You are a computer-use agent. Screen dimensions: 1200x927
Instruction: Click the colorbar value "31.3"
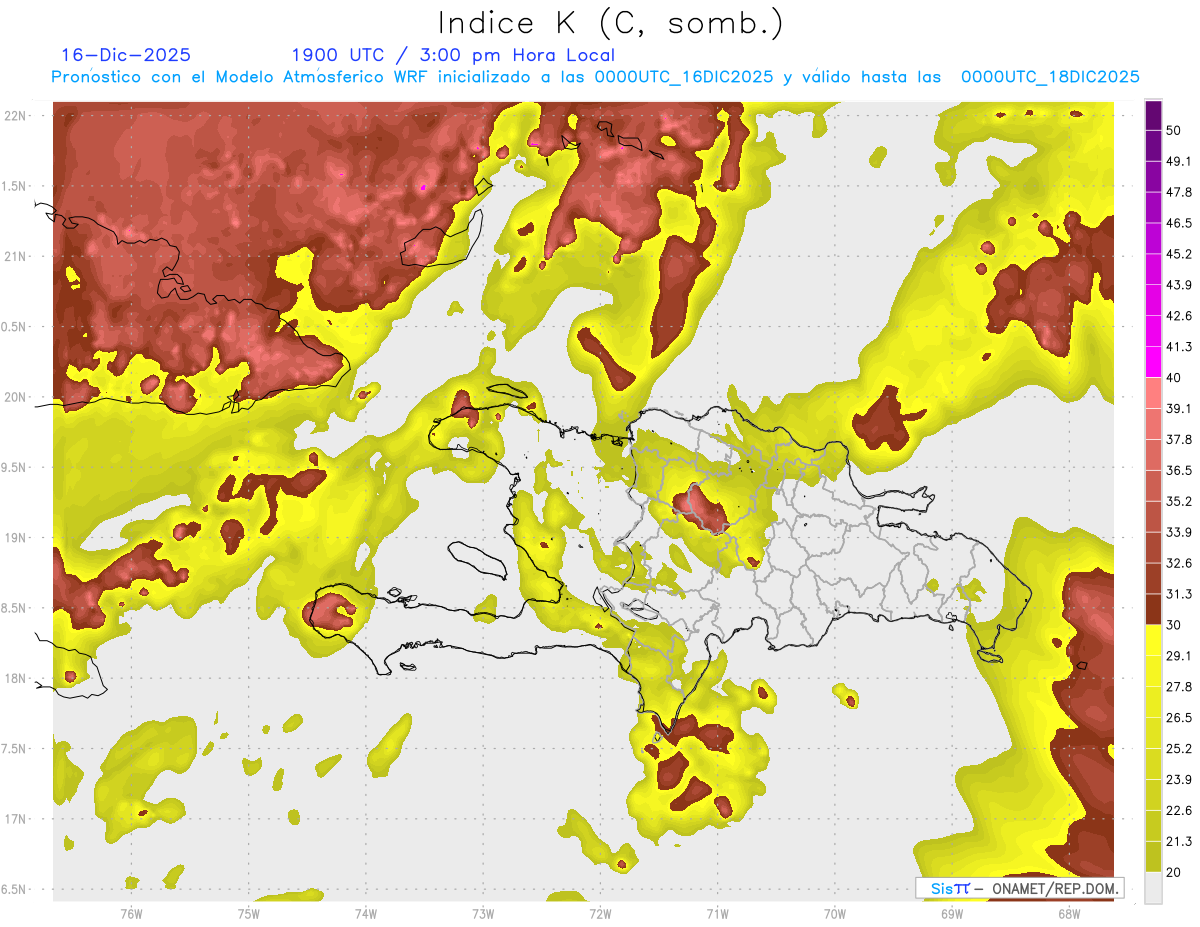click(x=1178, y=594)
